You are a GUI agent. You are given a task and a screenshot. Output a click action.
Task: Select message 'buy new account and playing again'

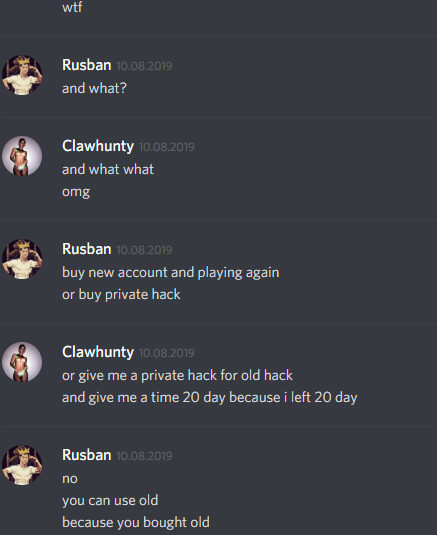[171, 273]
